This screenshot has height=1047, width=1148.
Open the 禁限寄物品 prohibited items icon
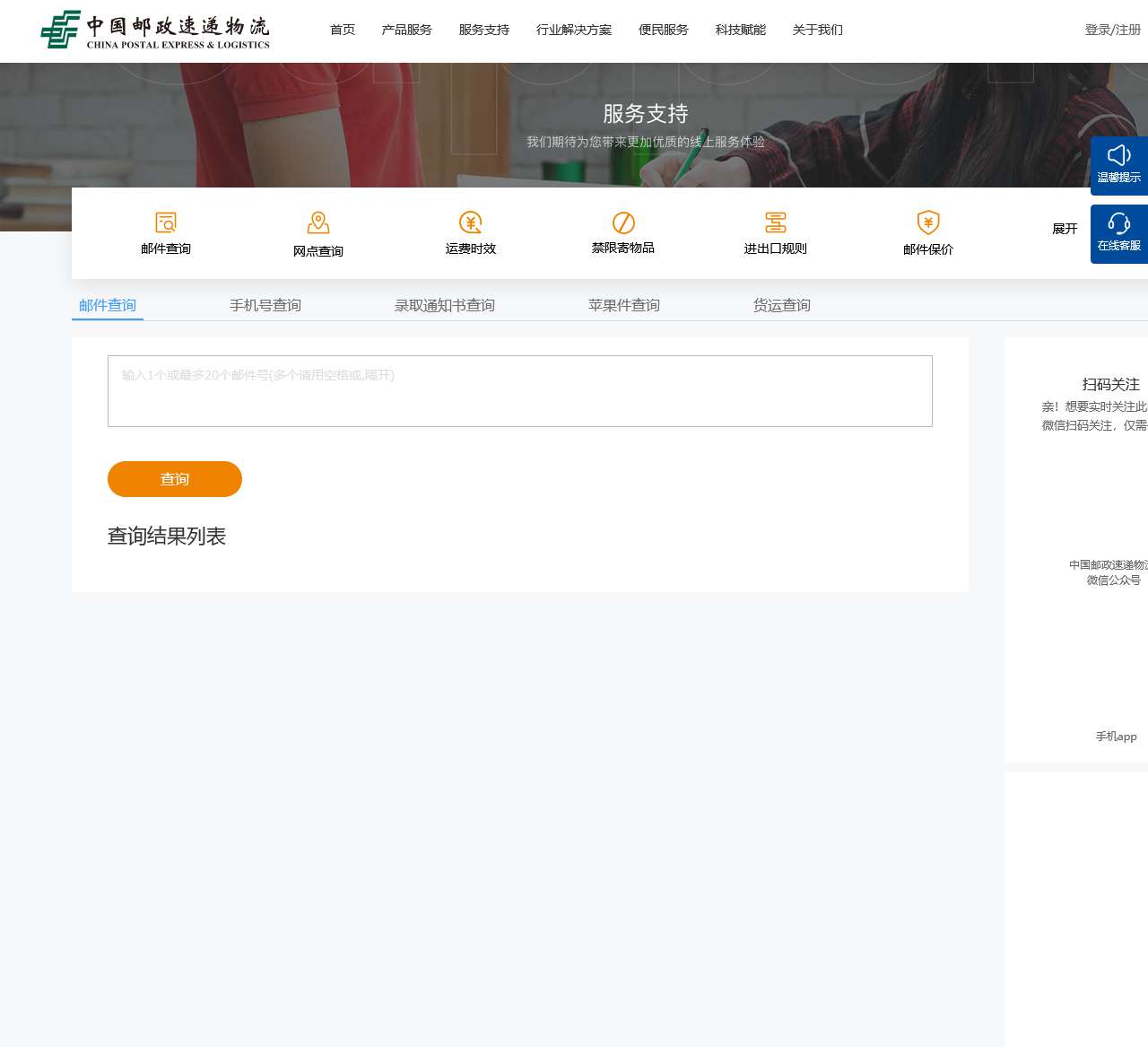(x=623, y=222)
